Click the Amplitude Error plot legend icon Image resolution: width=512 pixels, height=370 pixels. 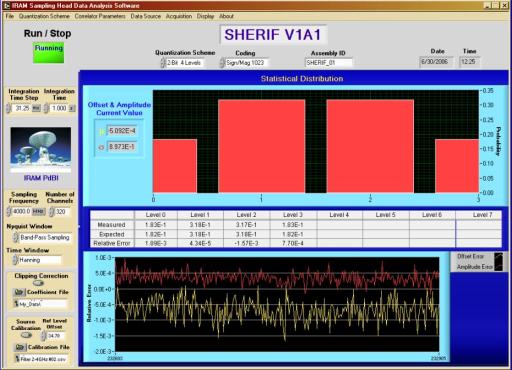coord(499,267)
